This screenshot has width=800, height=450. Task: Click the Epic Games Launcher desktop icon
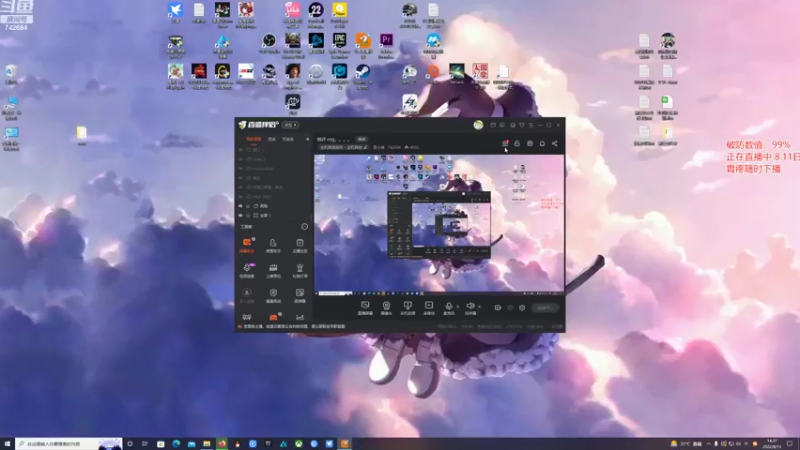[x=339, y=43]
